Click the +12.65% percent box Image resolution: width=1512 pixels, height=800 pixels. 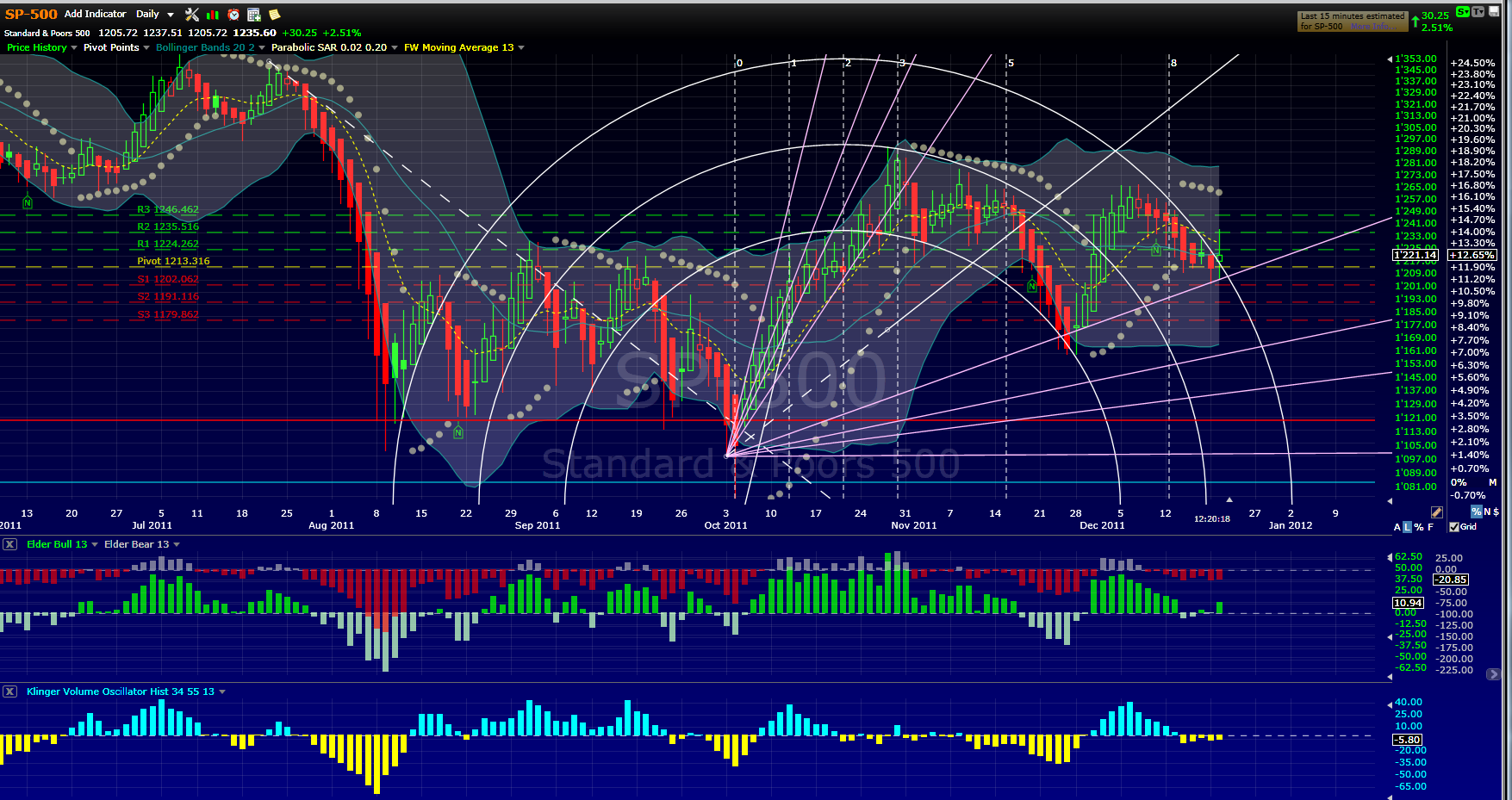[x=1473, y=255]
